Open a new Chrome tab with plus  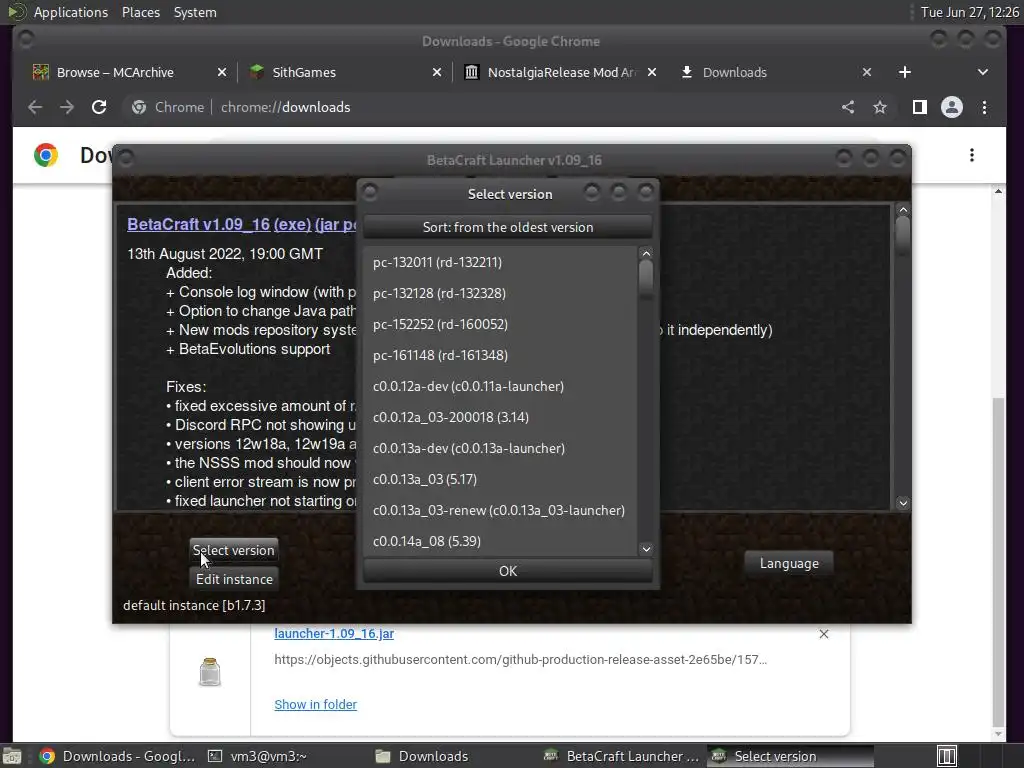coord(904,72)
